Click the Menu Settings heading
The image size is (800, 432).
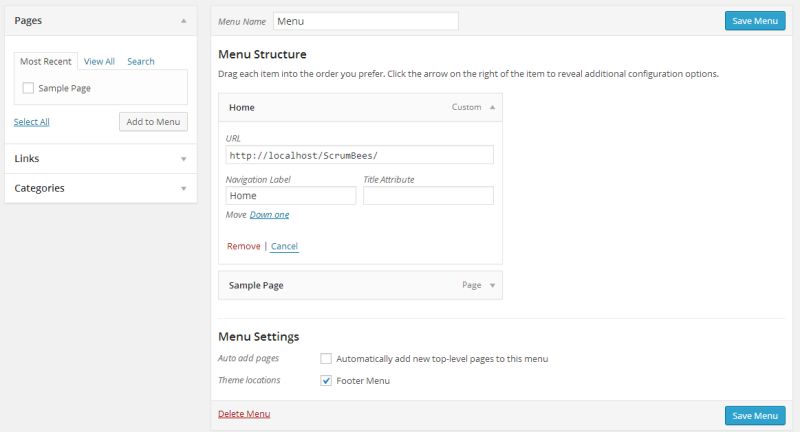259,337
